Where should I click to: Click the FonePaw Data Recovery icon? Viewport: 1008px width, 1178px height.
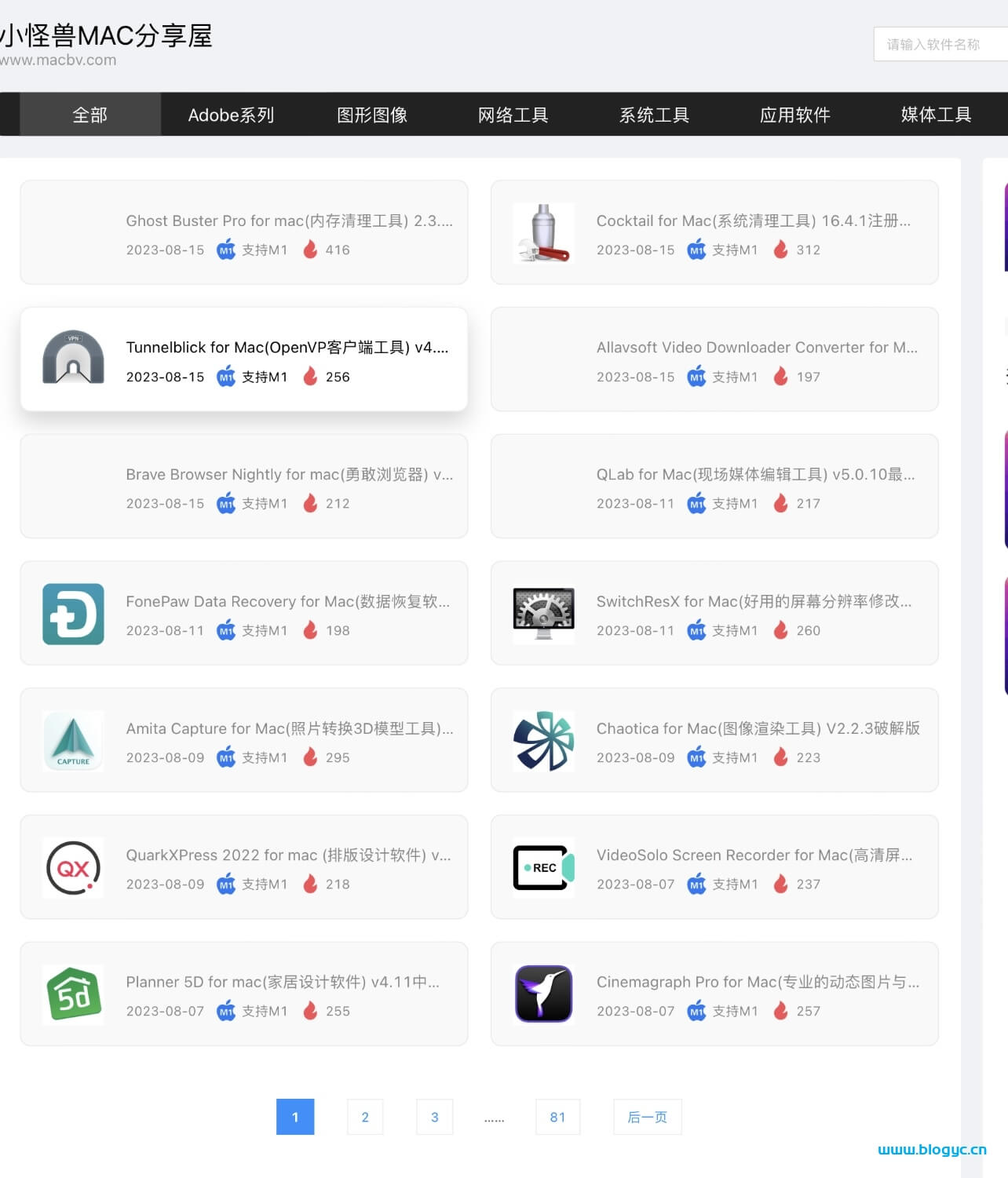point(73,614)
